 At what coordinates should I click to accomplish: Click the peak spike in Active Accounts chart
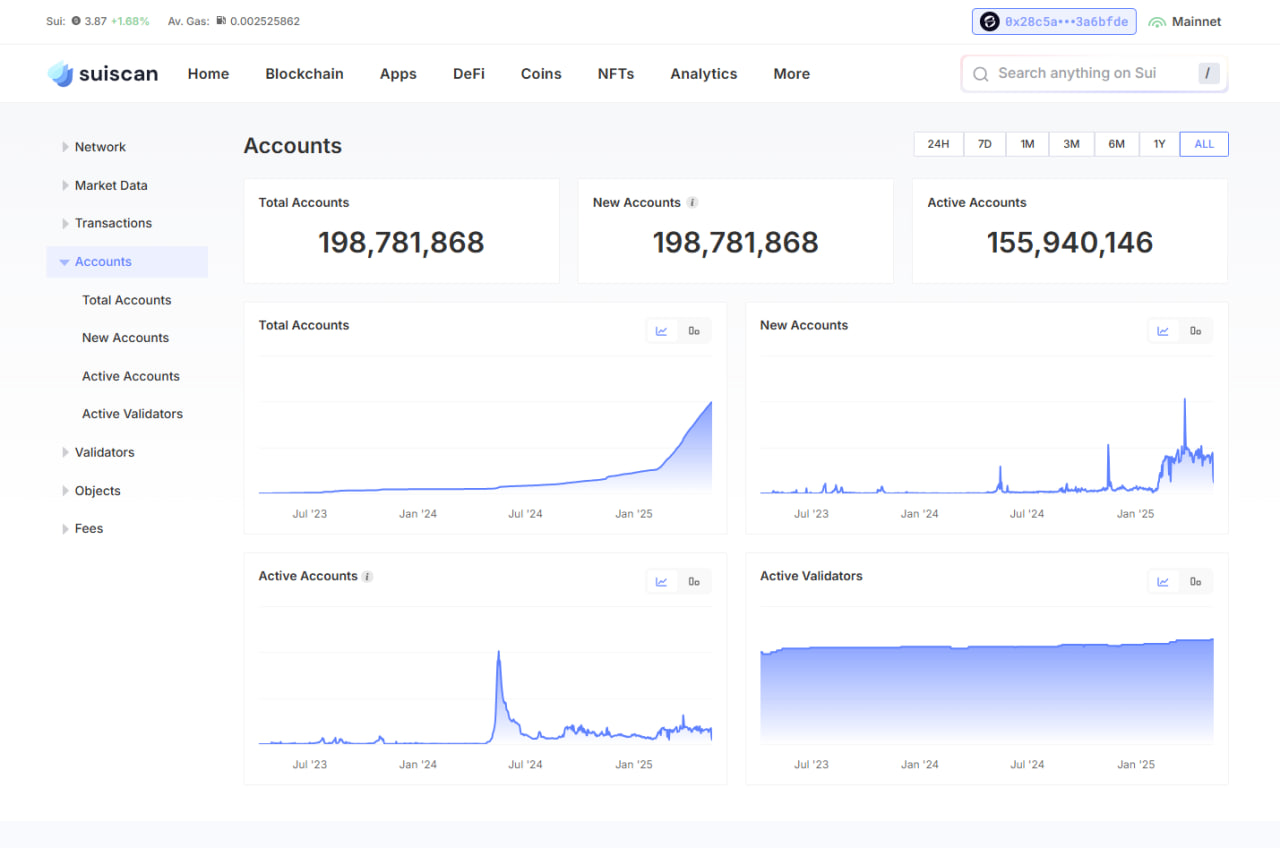pos(499,654)
